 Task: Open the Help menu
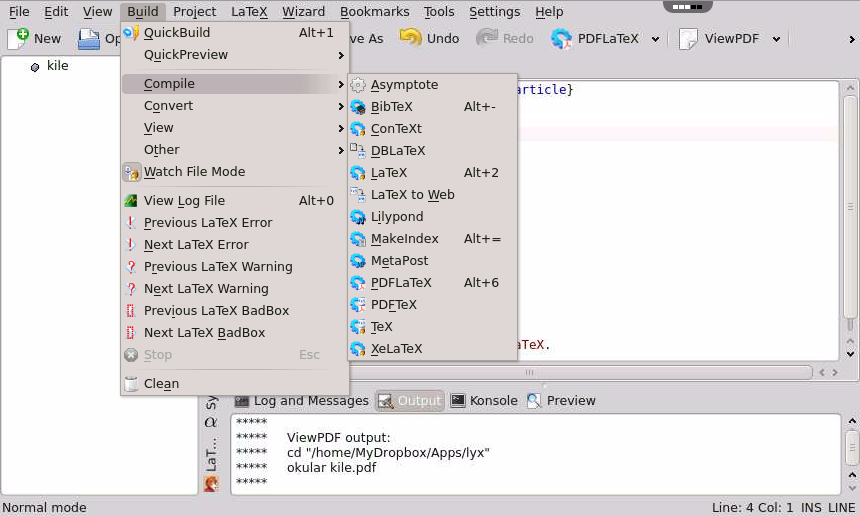[549, 12]
